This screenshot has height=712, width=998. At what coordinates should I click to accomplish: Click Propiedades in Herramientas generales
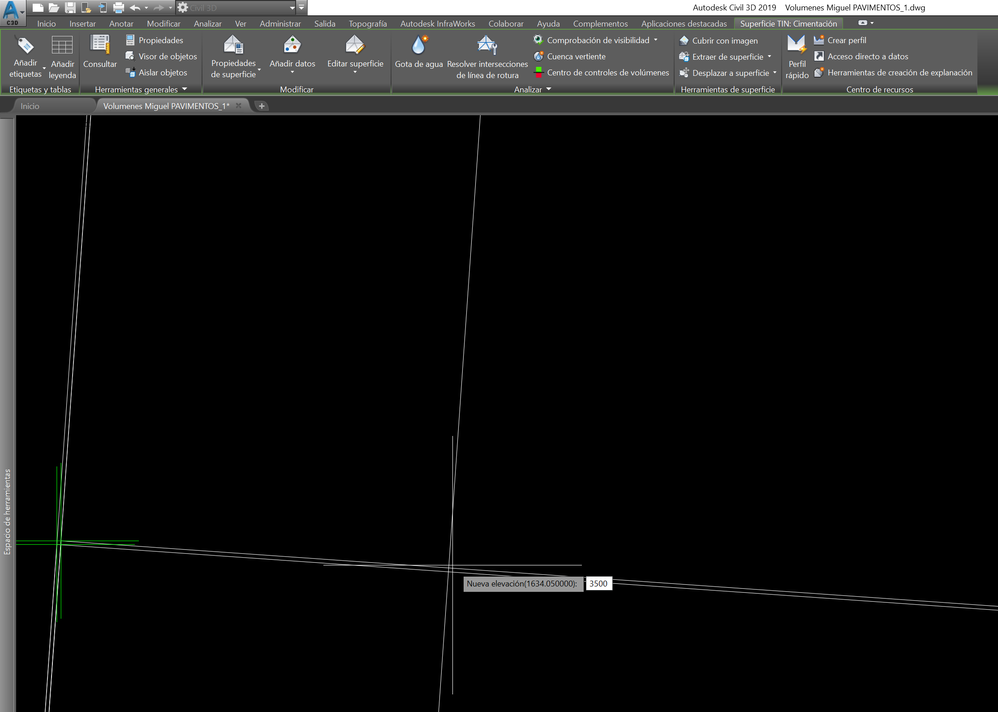point(154,40)
